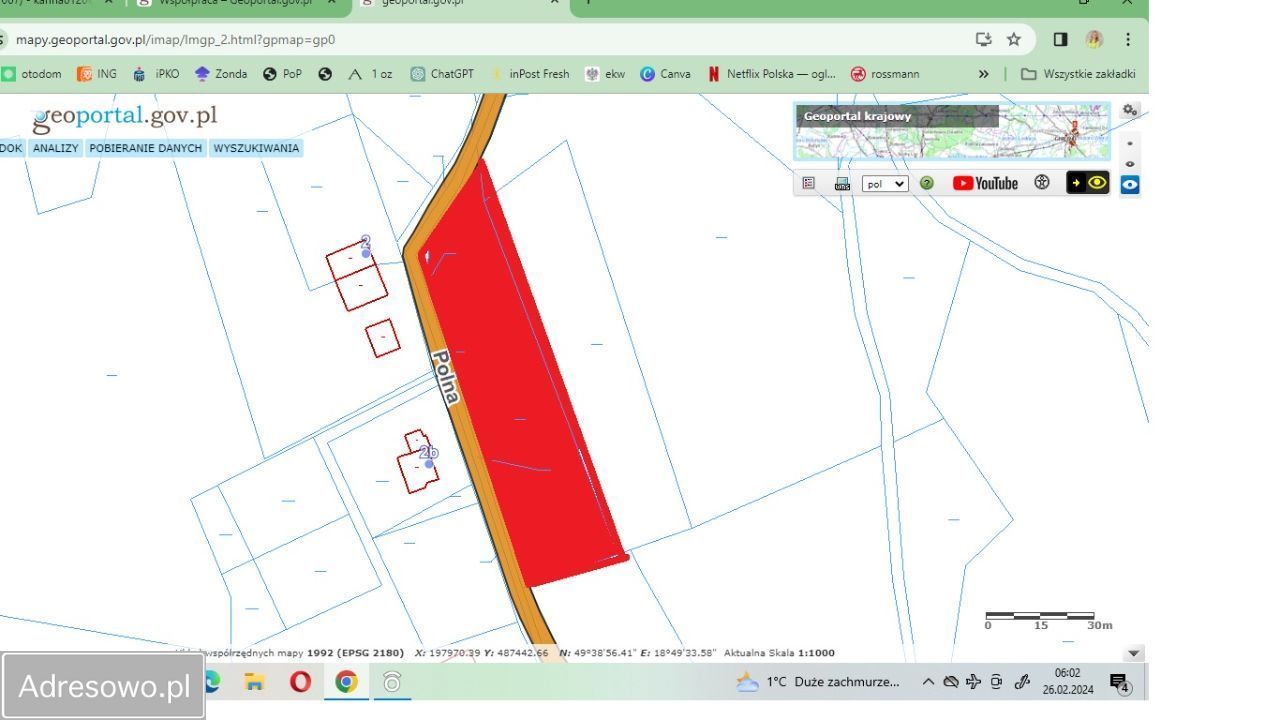The width and height of the screenshot is (1280, 720).
Task: Click the green help question mark icon
Action: click(x=926, y=183)
